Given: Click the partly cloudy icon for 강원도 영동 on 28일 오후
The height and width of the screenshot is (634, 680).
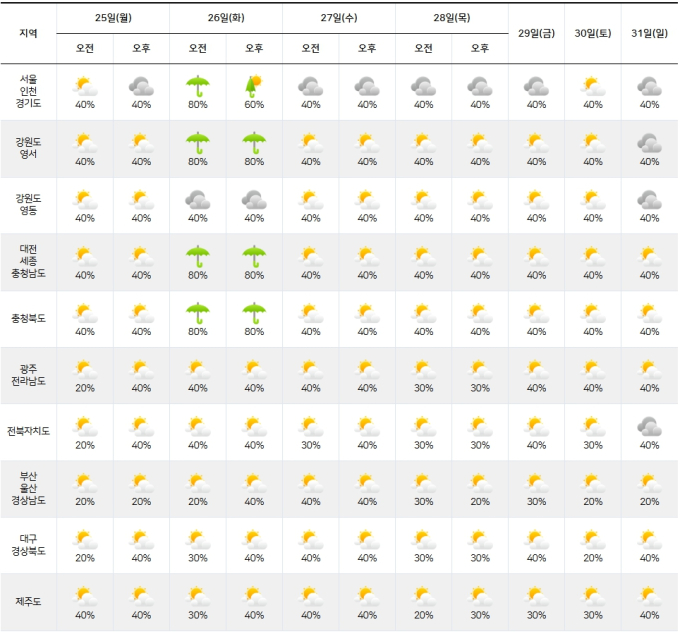Looking at the screenshot, I should 480,199.
